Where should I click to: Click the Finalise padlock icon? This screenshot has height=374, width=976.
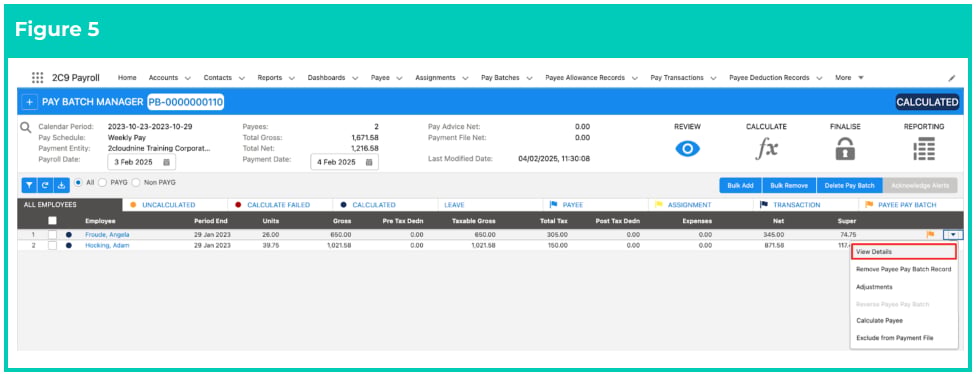845,149
